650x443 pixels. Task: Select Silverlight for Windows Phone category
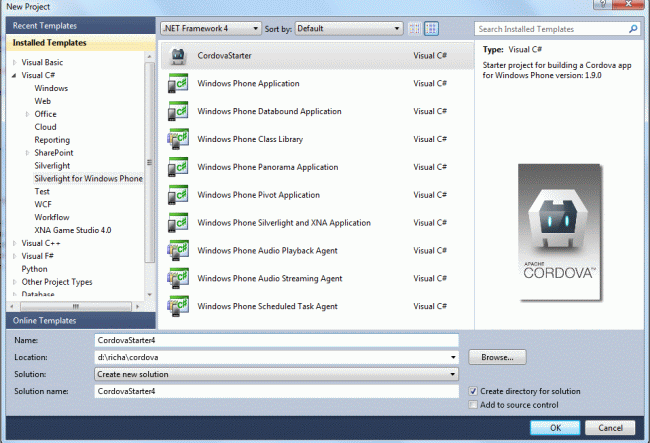(88, 179)
